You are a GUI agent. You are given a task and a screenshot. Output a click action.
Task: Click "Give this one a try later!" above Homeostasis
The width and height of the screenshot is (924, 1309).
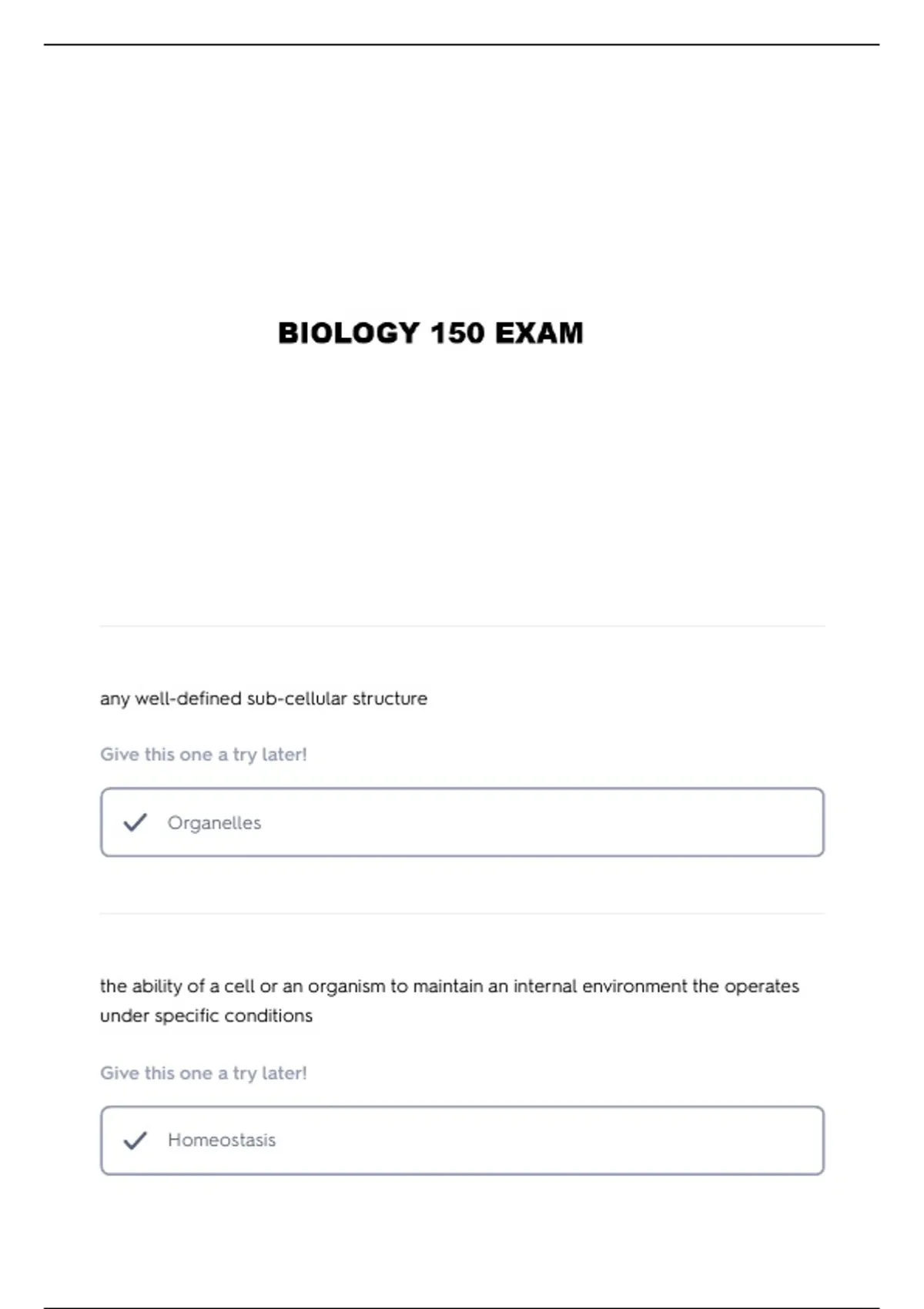203,1073
